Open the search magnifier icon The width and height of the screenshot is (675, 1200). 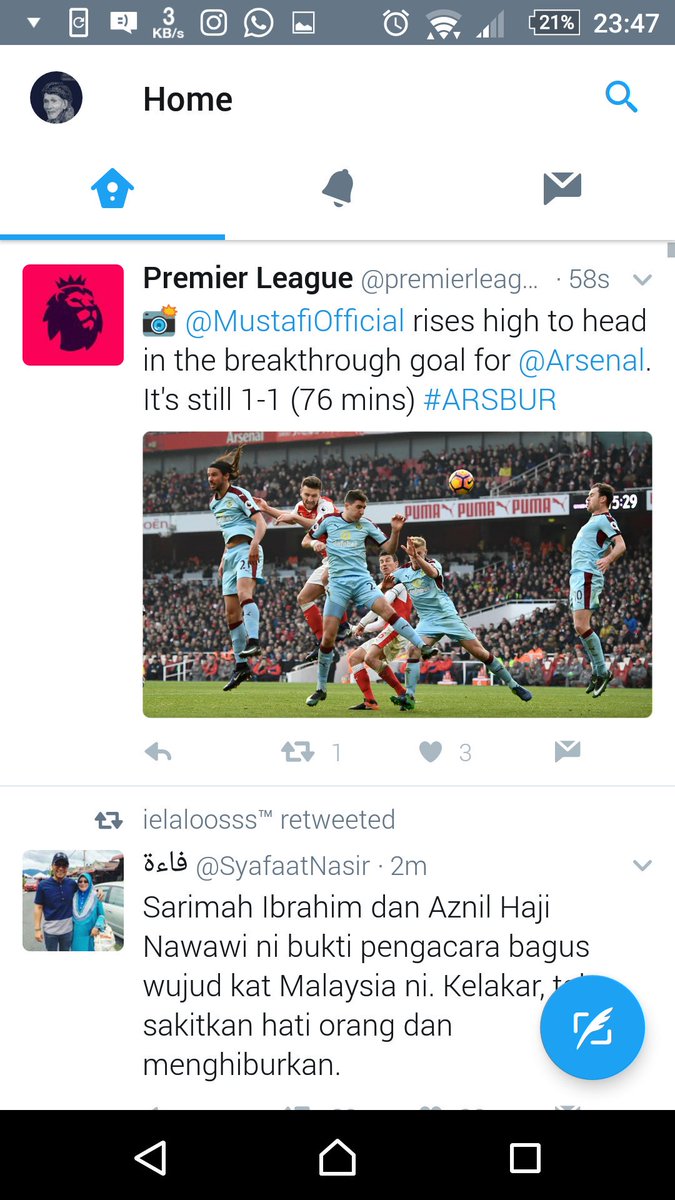click(x=621, y=97)
